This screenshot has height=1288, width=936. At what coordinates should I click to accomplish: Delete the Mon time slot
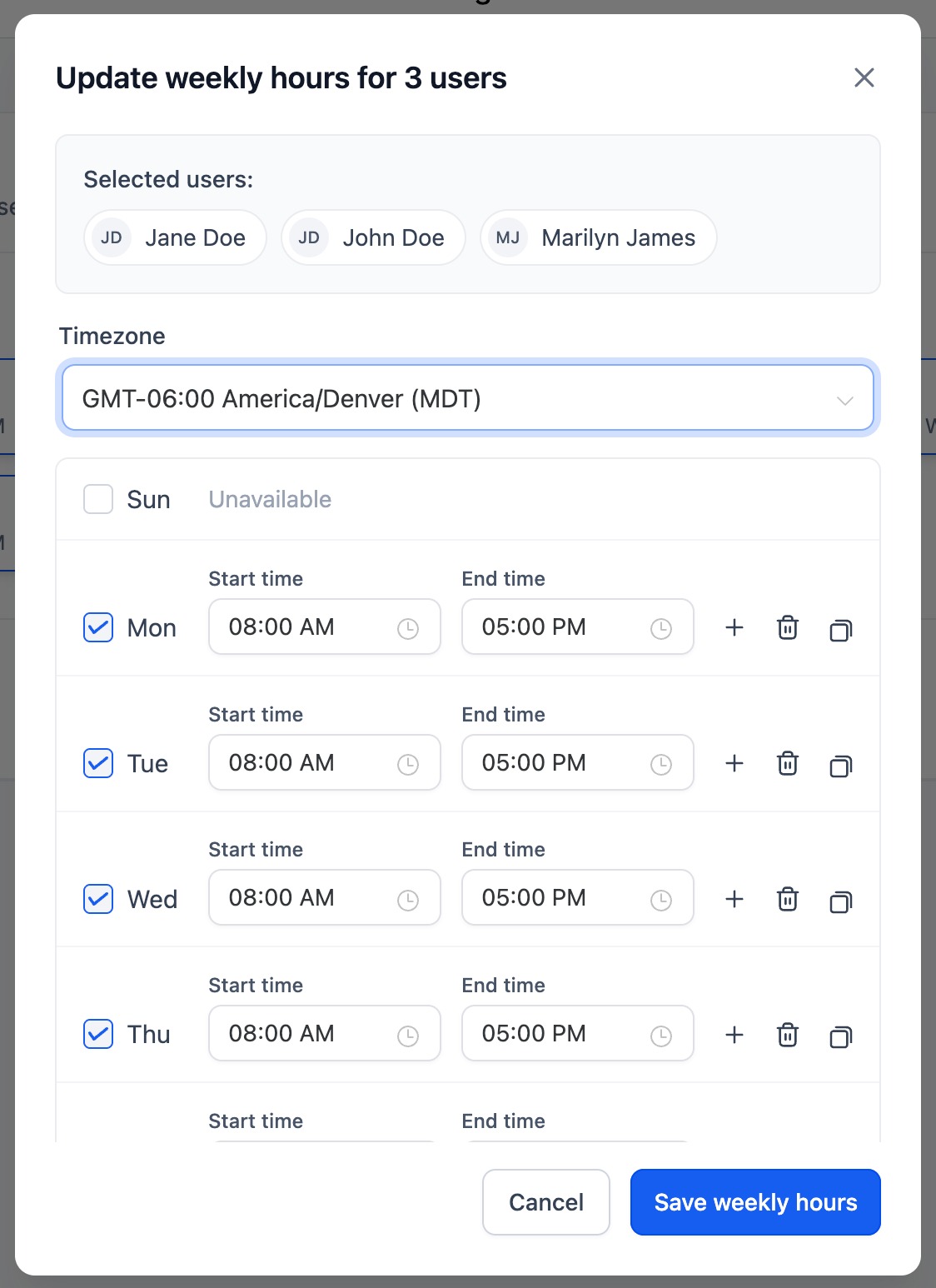click(788, 627)
